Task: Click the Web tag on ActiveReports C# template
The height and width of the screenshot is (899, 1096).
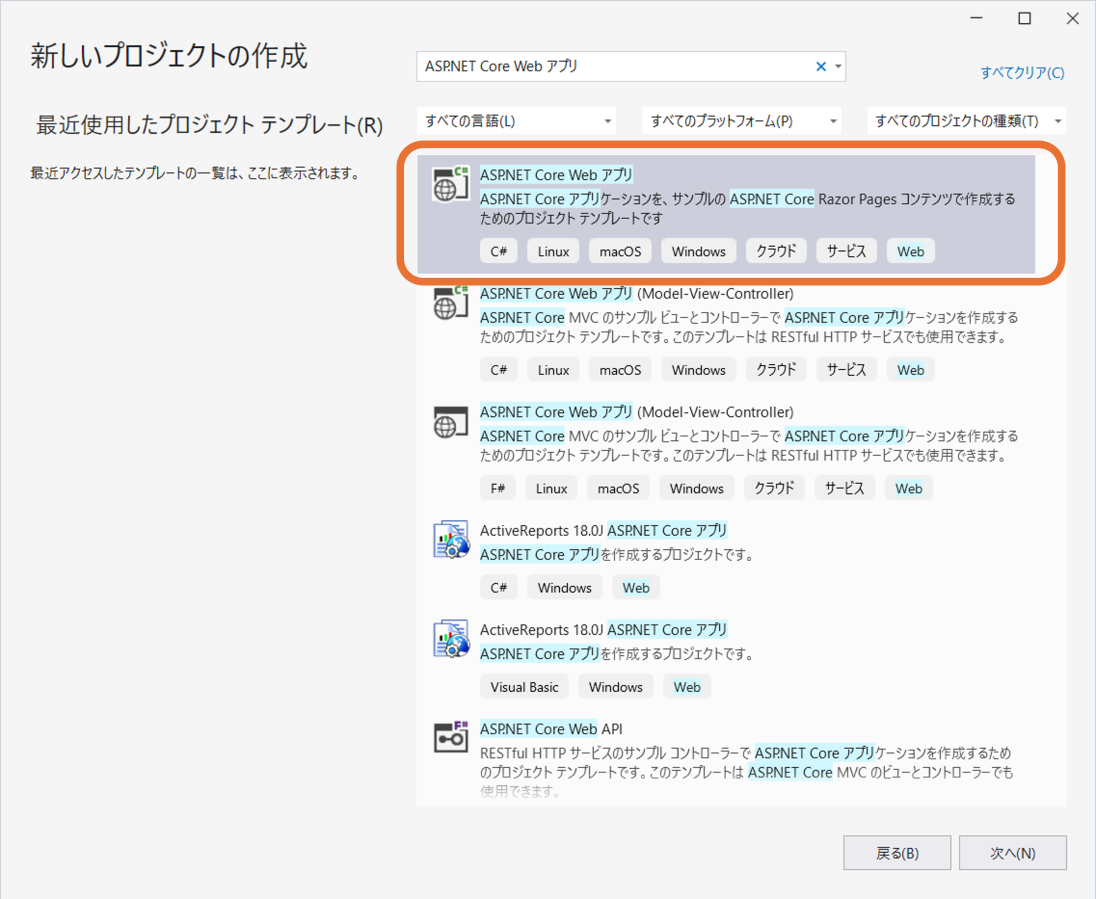Action: (636, 588)
